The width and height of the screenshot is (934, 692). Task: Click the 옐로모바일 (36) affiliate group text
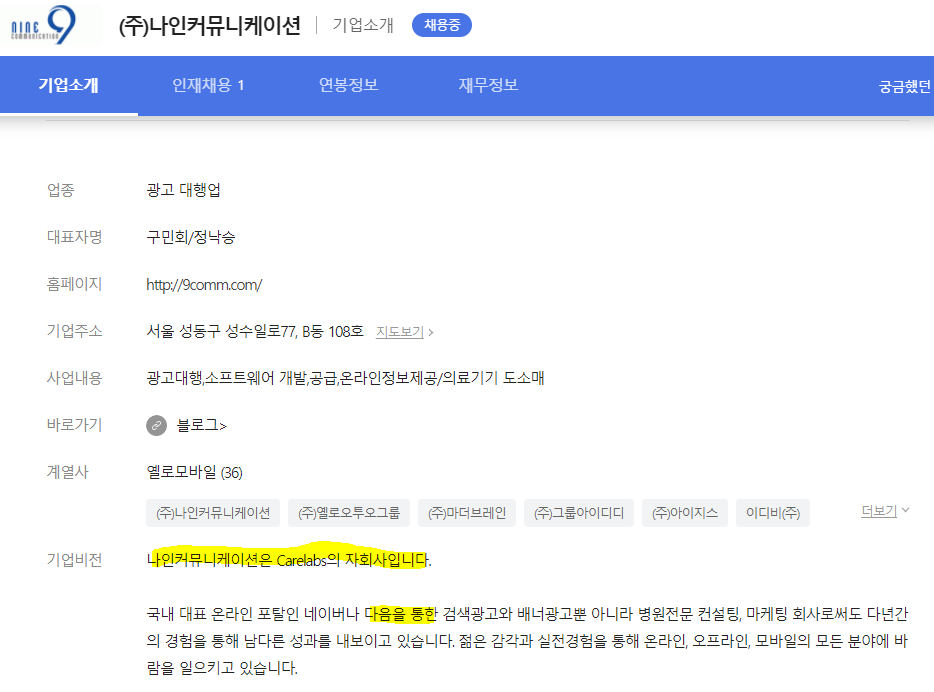click(x=194, y=472)
